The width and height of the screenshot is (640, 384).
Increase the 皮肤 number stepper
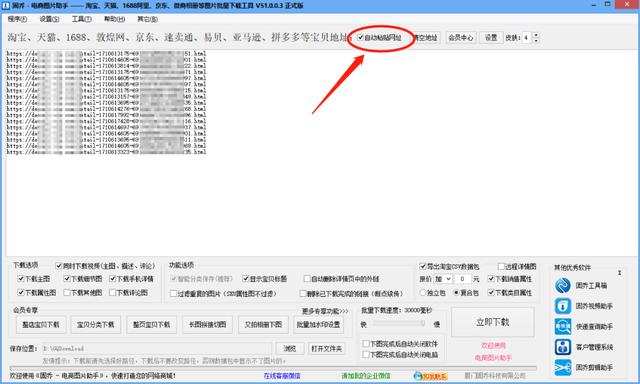[x=536, y=35]
